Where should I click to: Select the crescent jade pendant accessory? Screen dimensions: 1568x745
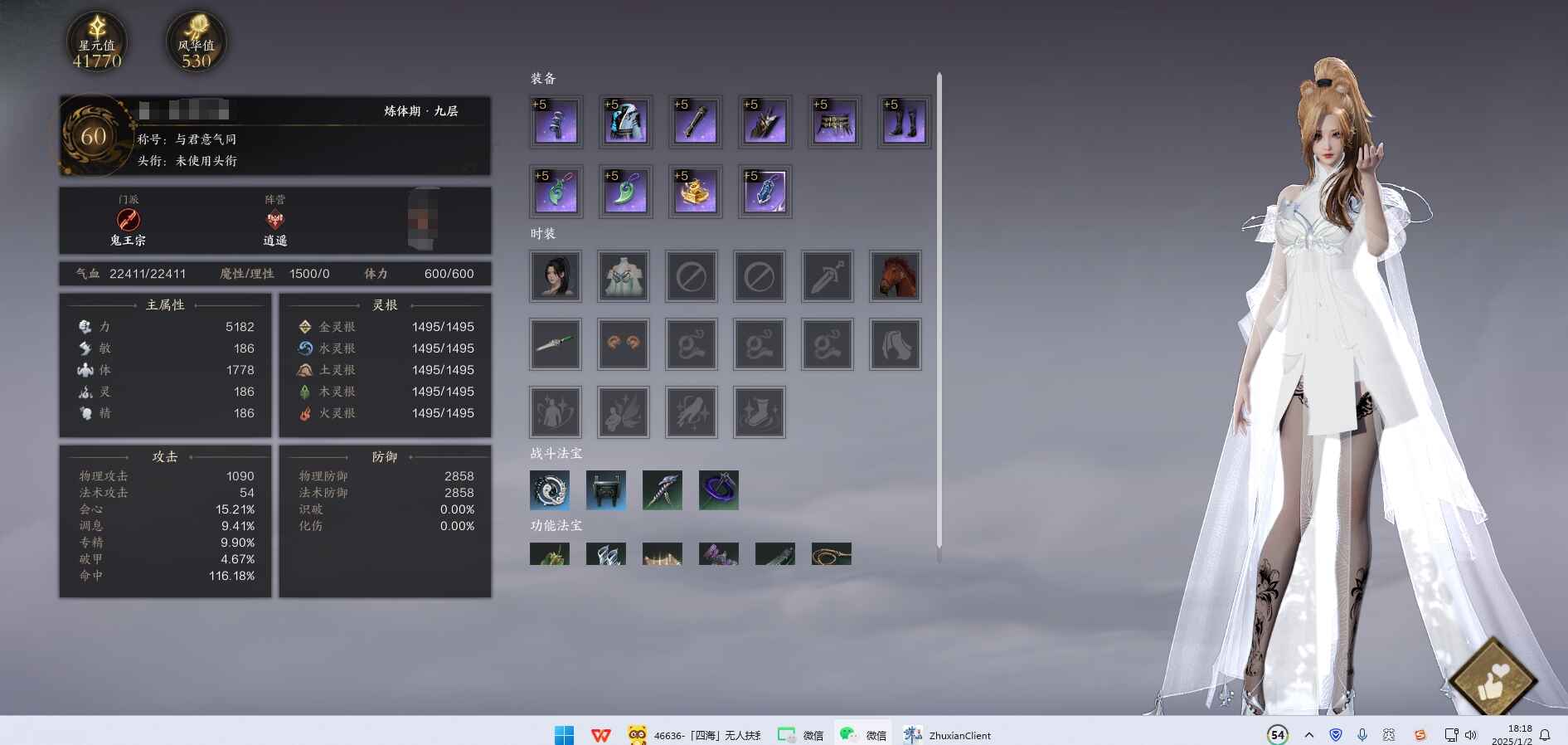[x=626, y=192]
